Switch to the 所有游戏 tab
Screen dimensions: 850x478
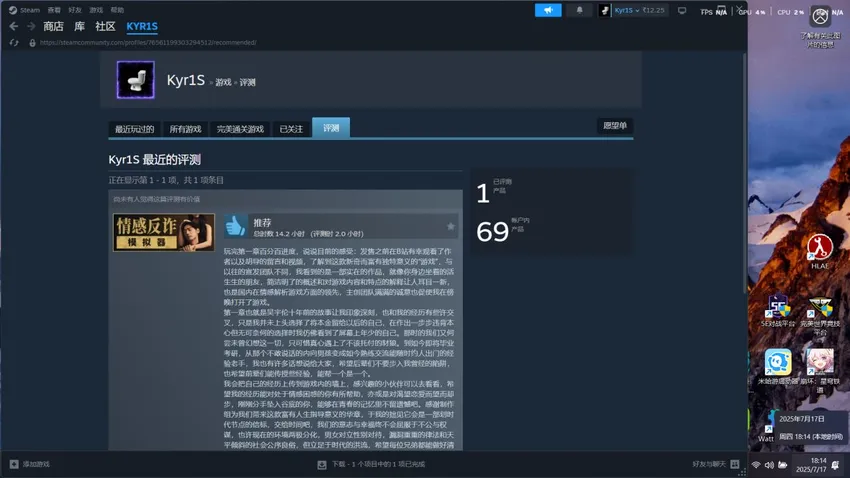pyautogui.click(x=185, y=128)
